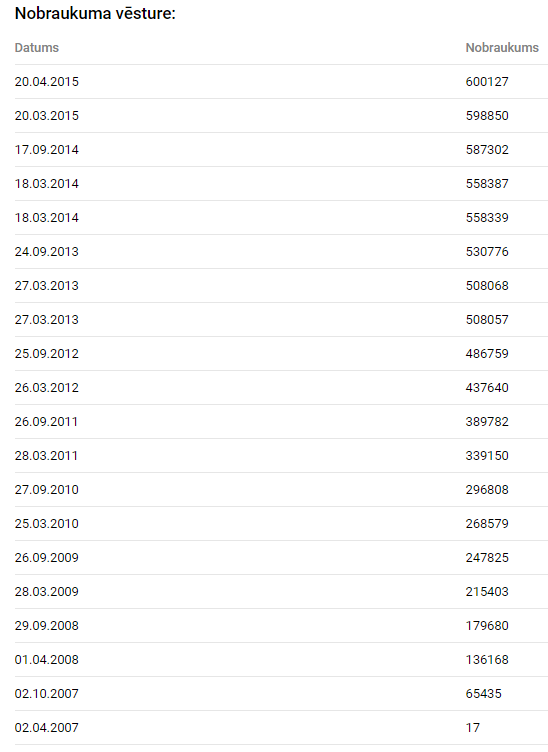This screenshot has height=752, width=548.
Task: Click mileage value 558339
Action: [487, 218]
